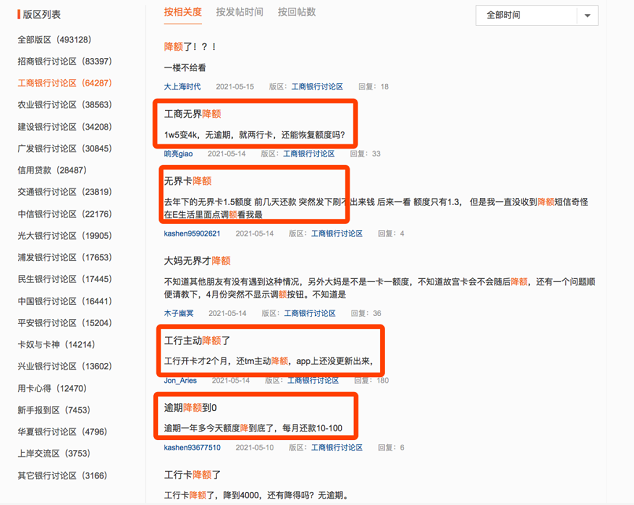This screenshot has width=634, height=505.
Task: Select 农业银行讨论区 (38563) in sidebar
Action: (65, 105)
